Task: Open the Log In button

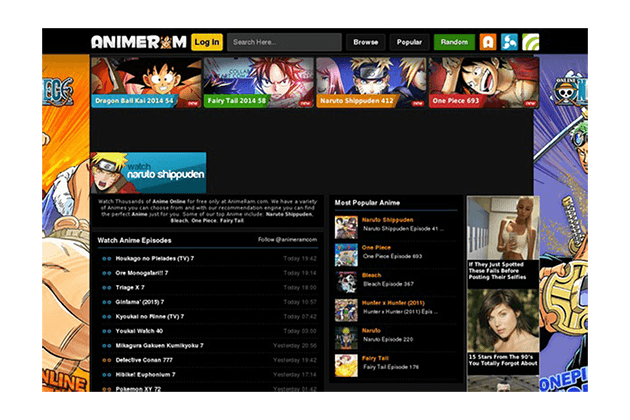Action: point(207,42)
